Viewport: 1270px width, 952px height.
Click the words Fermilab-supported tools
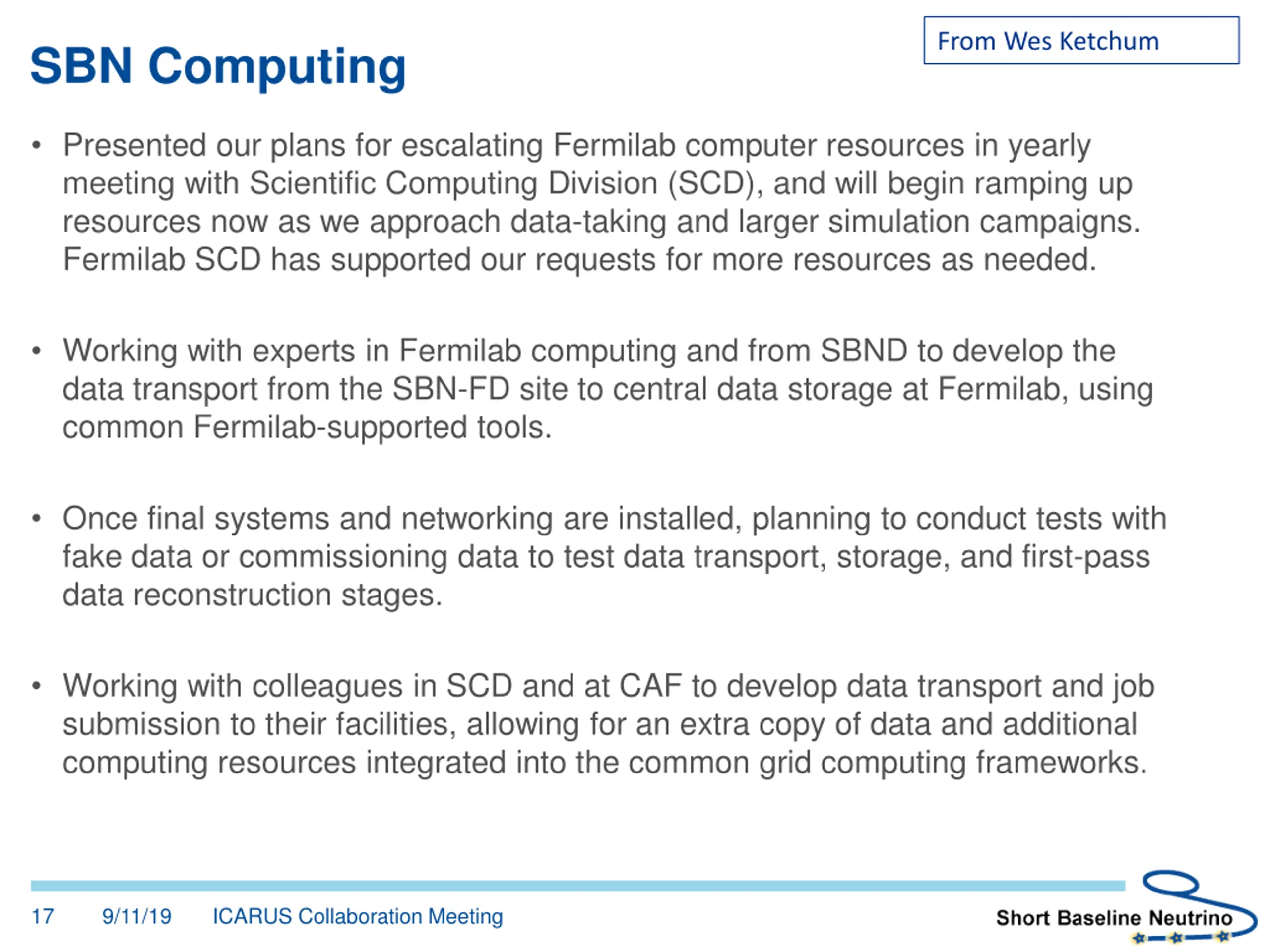tap(372, 427)
